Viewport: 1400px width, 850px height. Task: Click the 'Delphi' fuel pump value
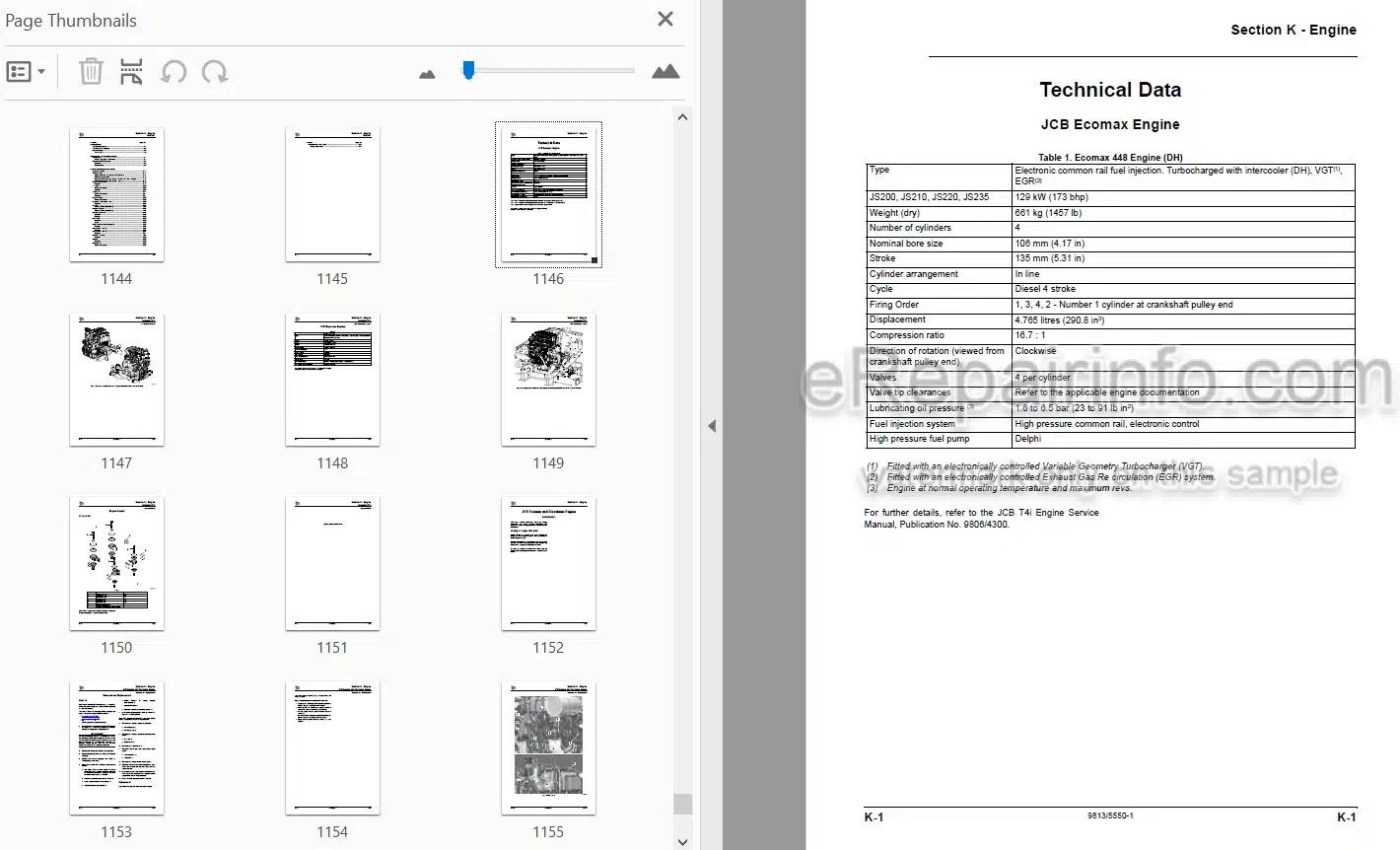pos(1028,439)
